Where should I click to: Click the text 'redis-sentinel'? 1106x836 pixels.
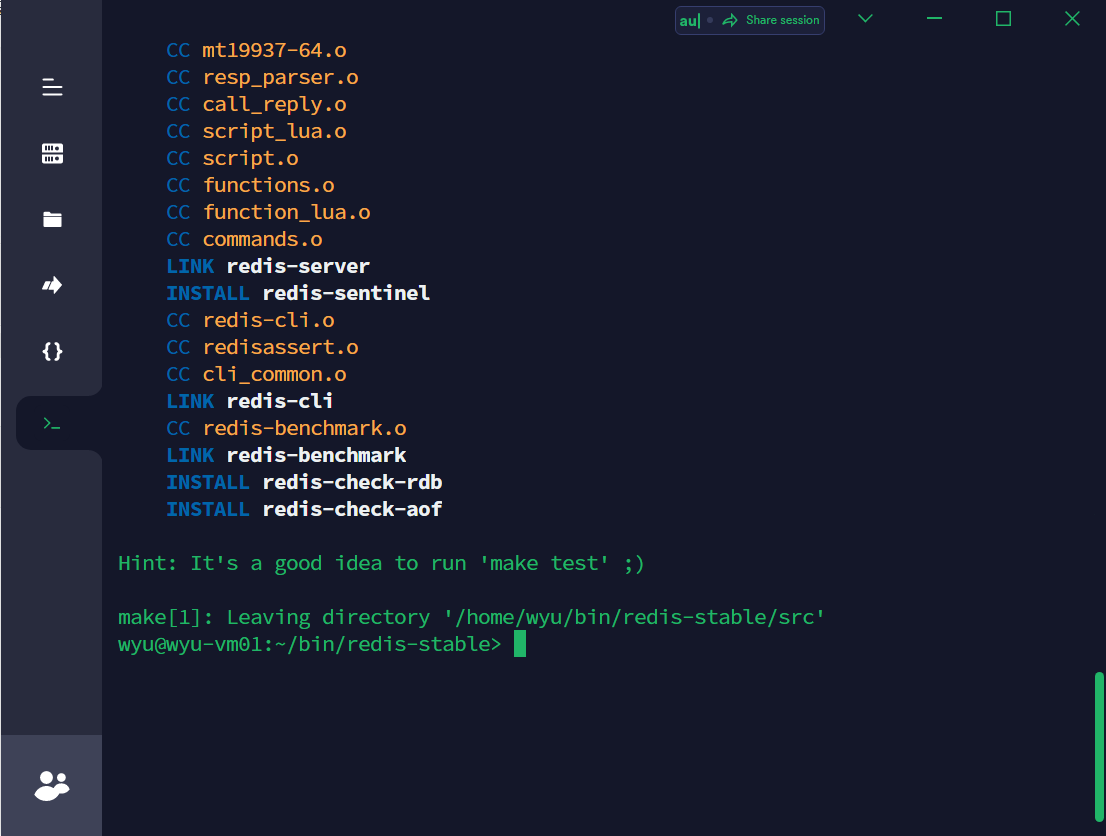pos(346,293)
